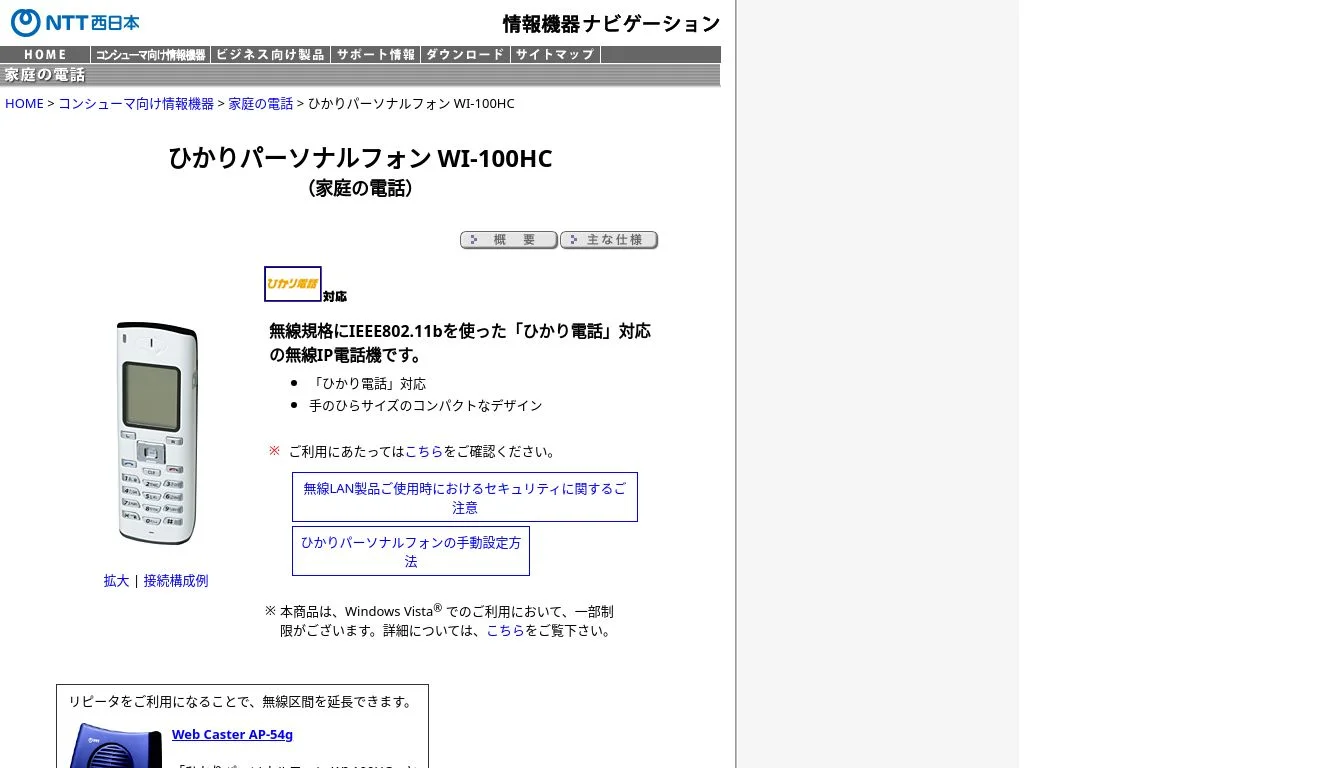Click the ひかり電話 対応 badge icon
This screenshot has height=768, width=1336.
coord(305,284)
